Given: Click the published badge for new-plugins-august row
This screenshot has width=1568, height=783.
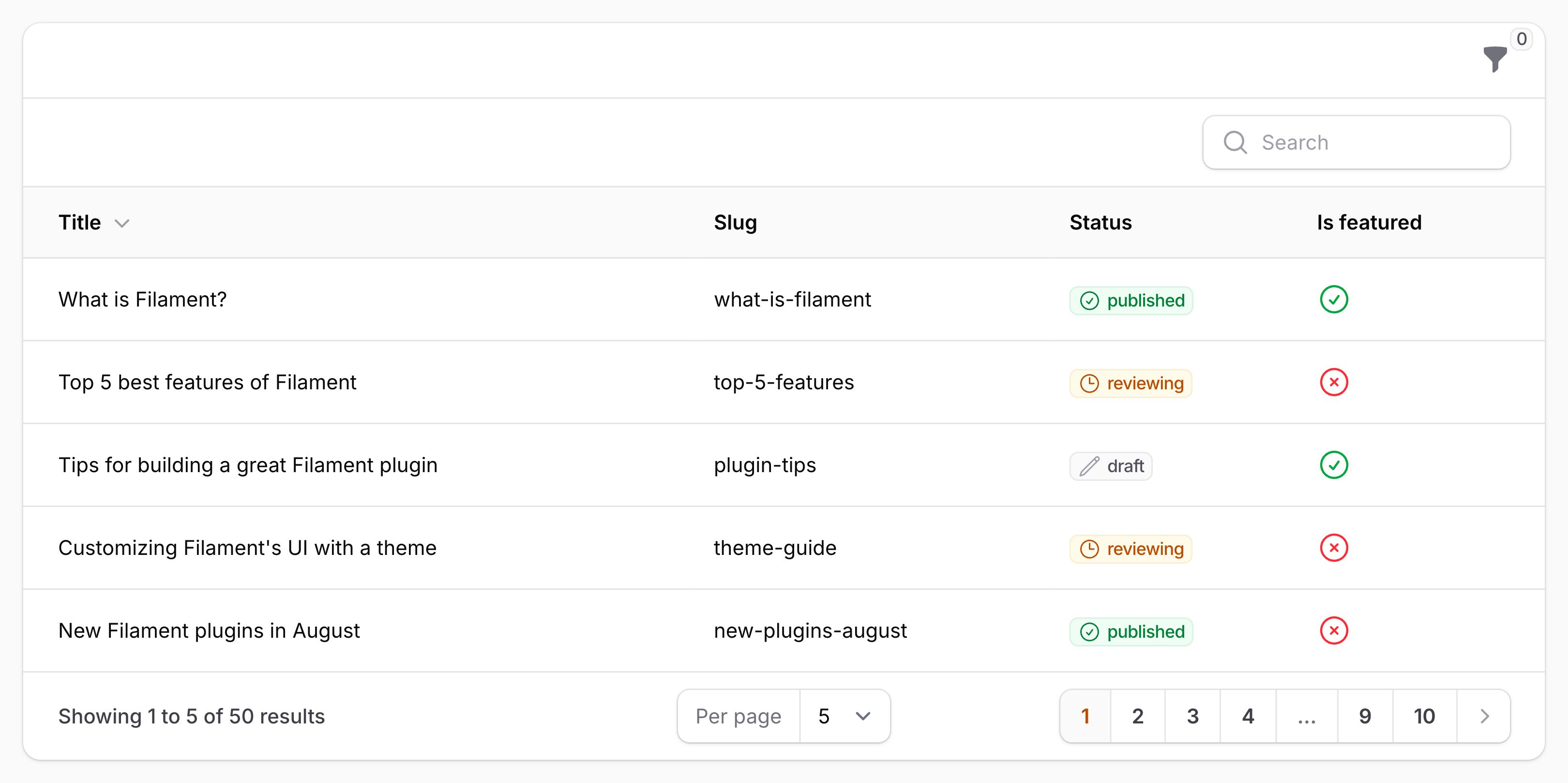Looking at the screenshot, I should pos(1131,631).
